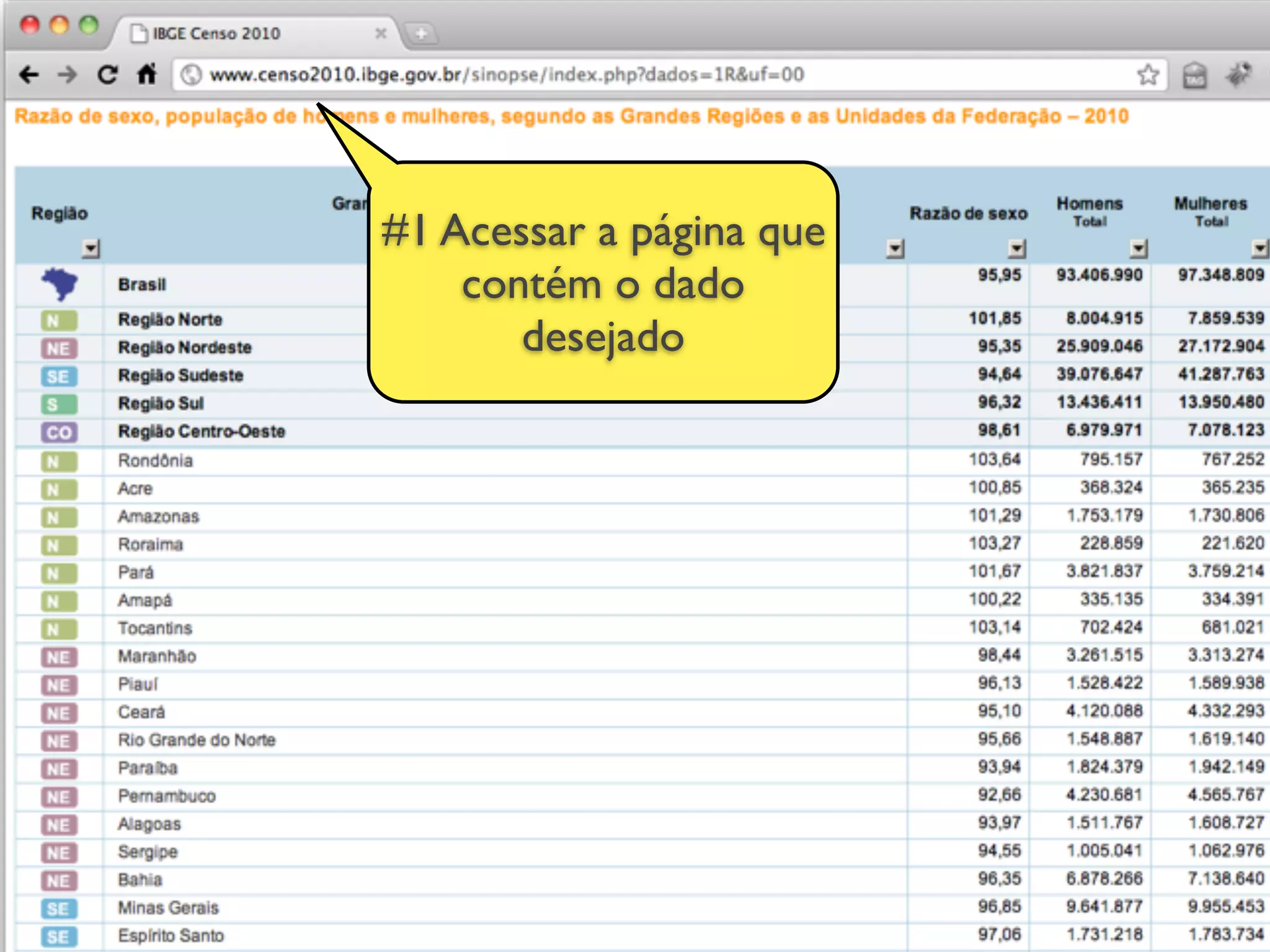The width and height of the screenshot is (1270, 952).
Task: Click the NE badge beside Pernambuco
Action: [59, 797]
